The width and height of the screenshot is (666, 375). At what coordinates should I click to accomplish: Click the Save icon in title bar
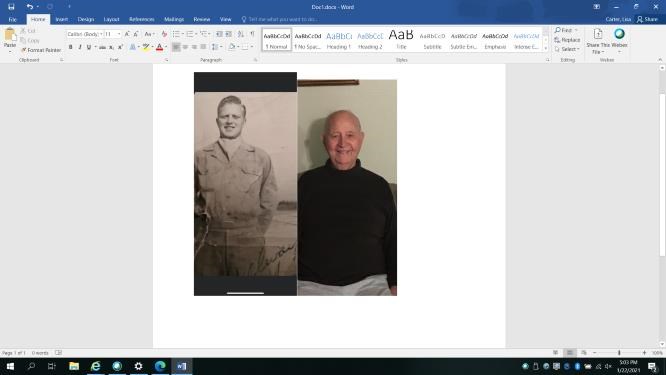click(x=11, y=7)
